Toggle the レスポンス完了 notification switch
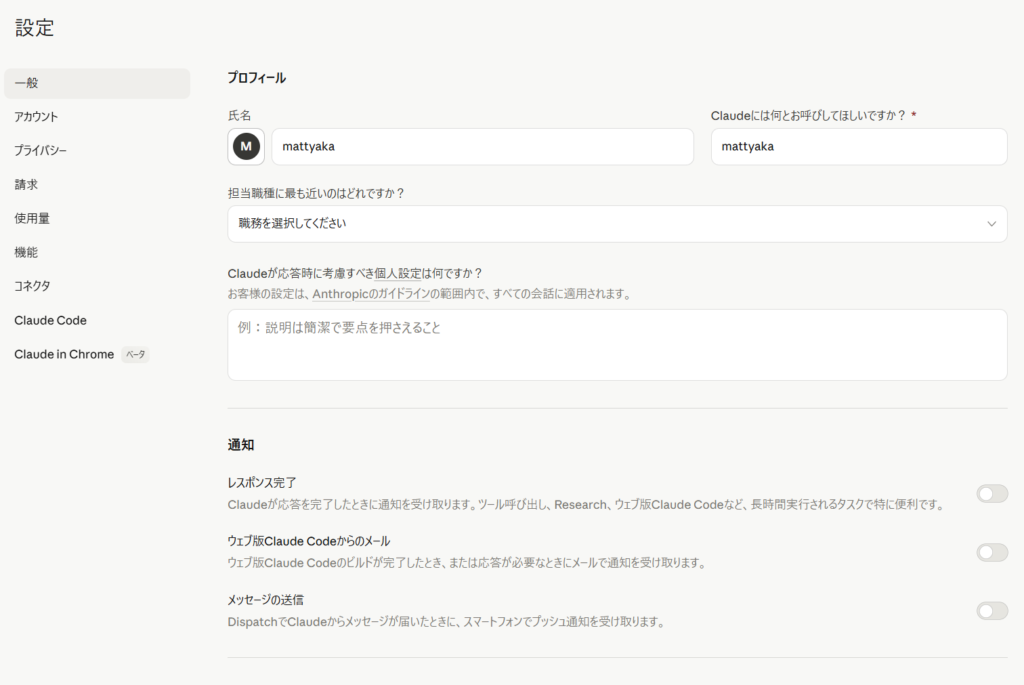 [x=991, y=493]
